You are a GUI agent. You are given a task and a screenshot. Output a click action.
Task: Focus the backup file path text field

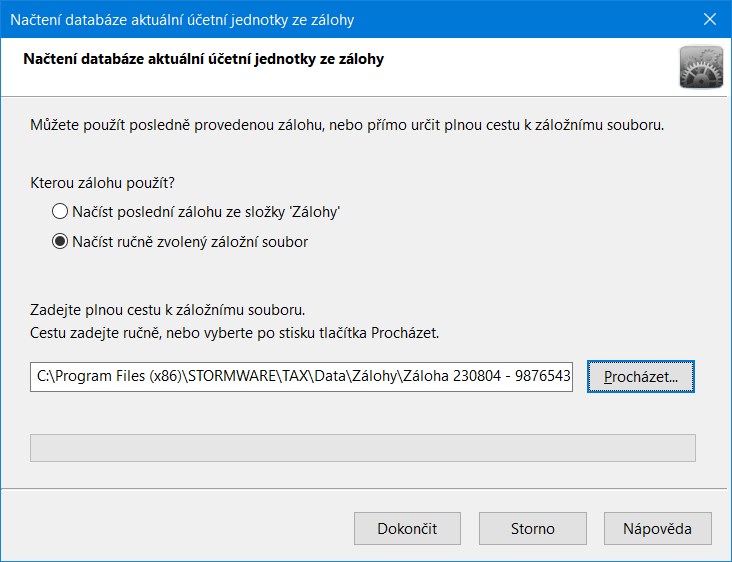[x=301, y=377]
